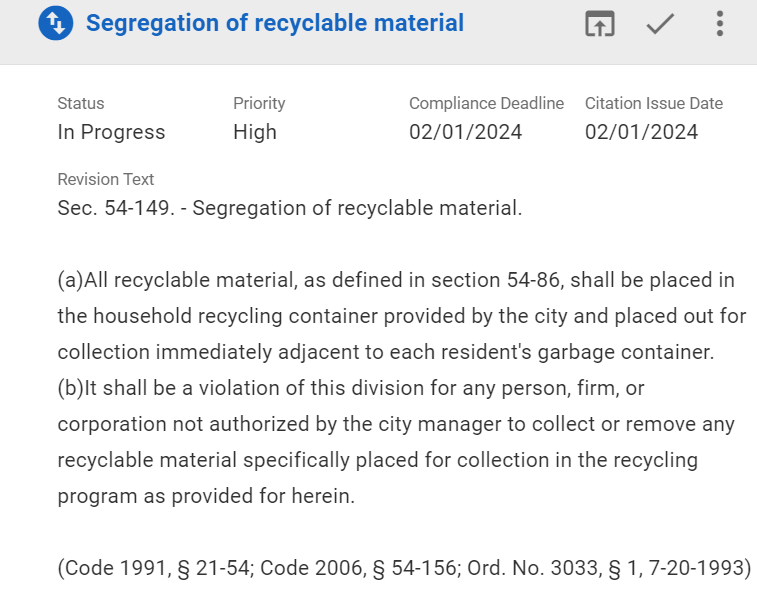Click the blue up-down arrows violation icon

[55, 24]
